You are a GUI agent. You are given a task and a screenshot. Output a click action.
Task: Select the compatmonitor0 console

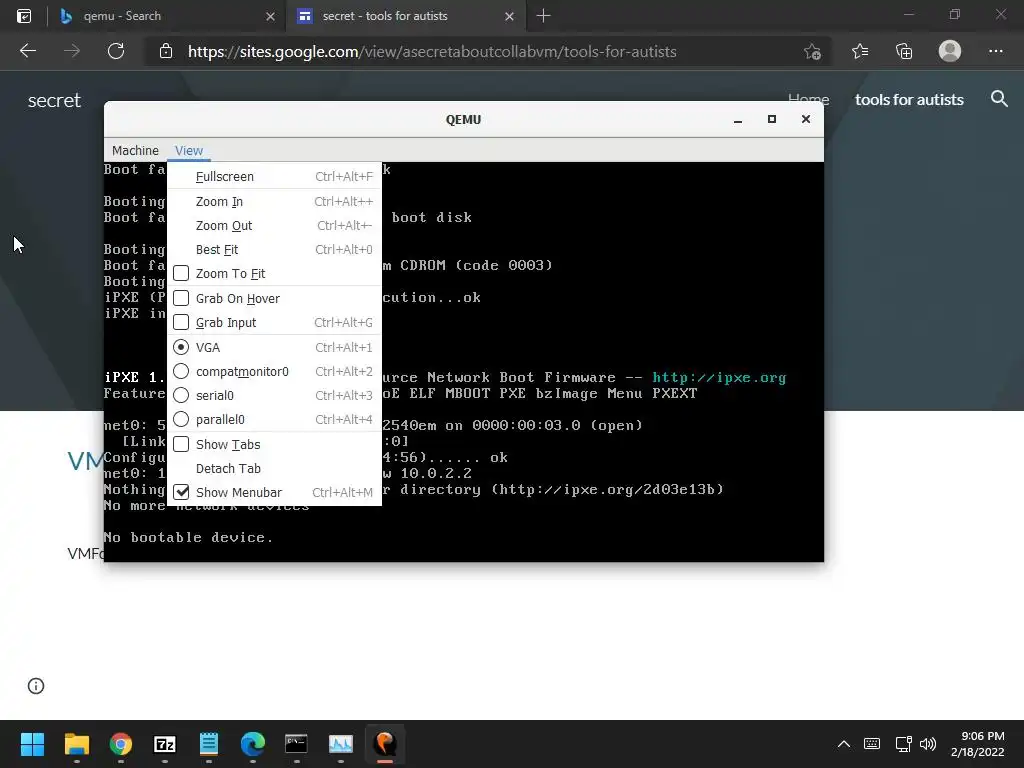coord(181,372)
